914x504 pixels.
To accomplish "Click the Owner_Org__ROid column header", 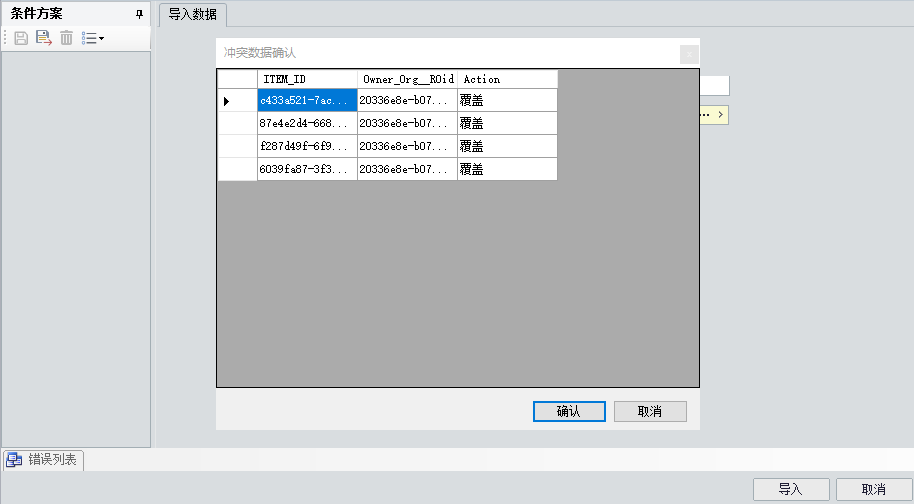I will 407,79.
